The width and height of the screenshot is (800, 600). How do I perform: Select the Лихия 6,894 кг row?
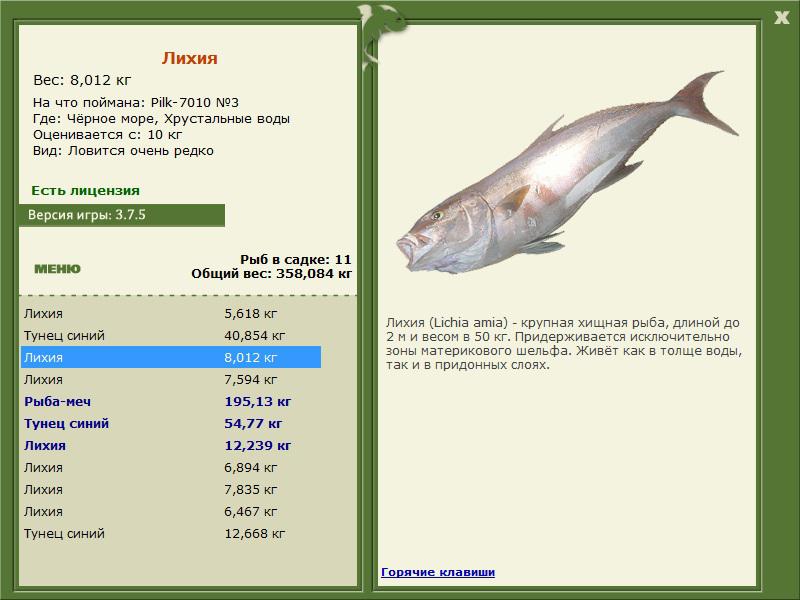pyautogui.click(x=171, y=467)
